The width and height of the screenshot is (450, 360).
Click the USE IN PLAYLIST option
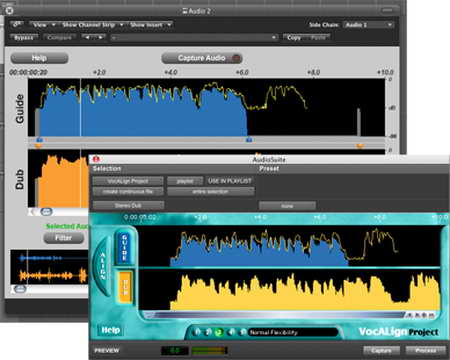pos(230,181)
